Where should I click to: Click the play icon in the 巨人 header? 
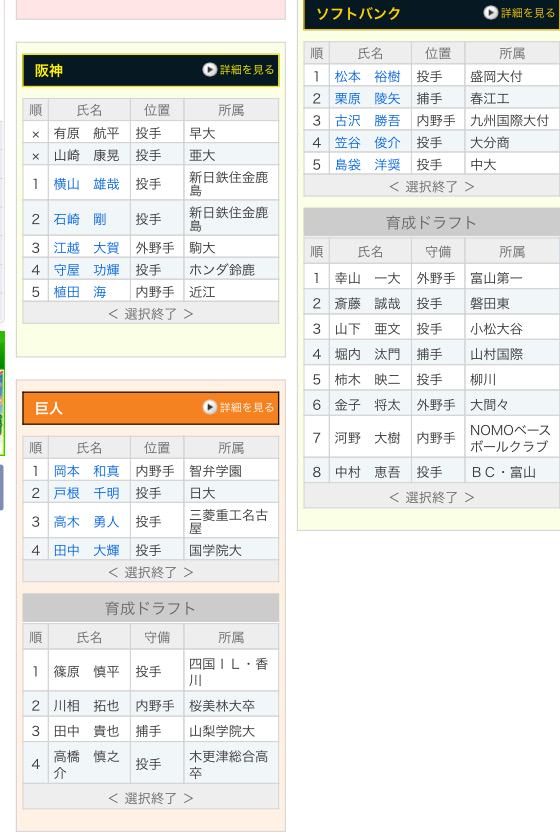(209, 407)
